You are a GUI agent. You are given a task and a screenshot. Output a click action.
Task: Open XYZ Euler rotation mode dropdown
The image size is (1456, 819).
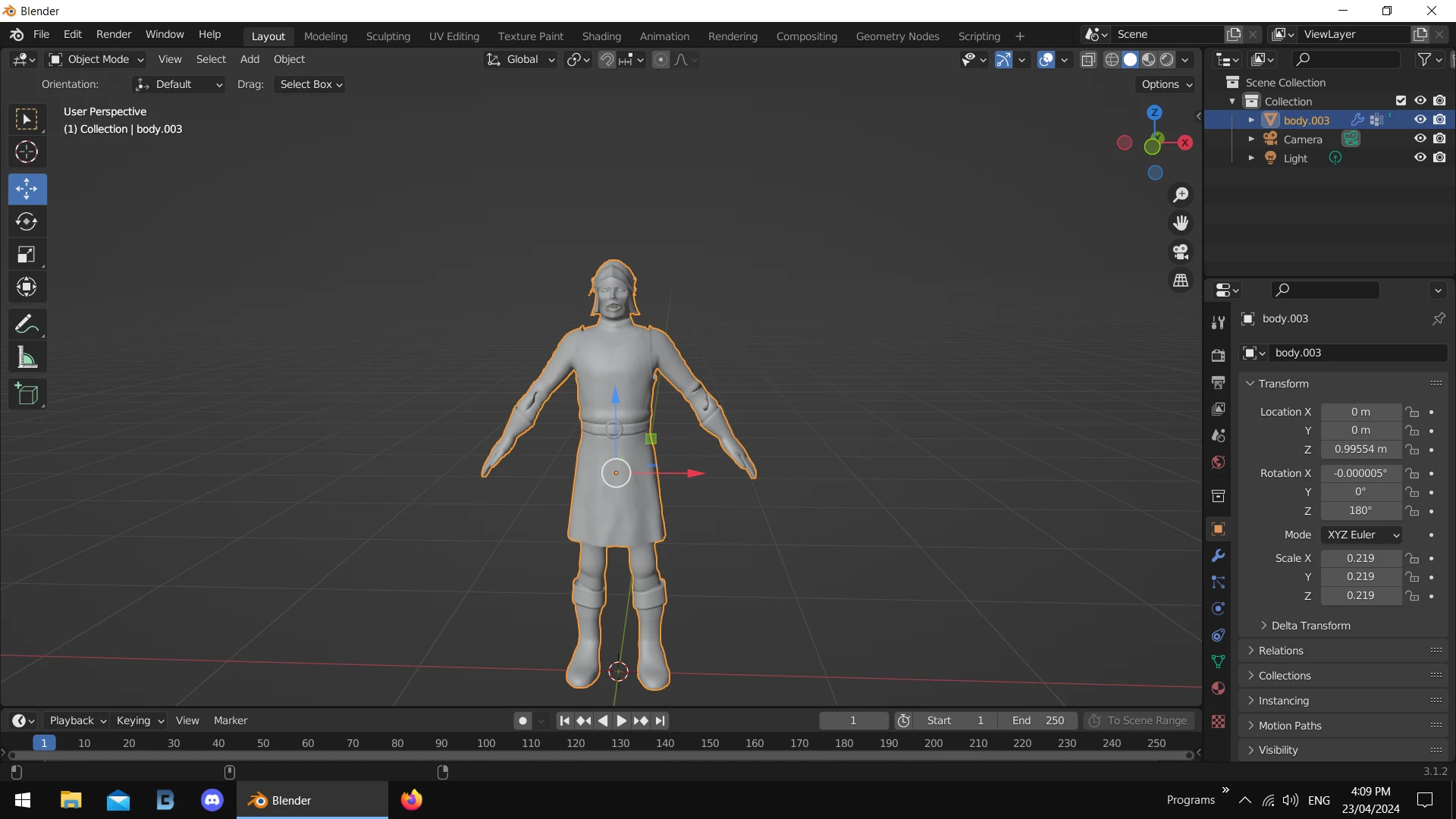click(x=1361, y=535)
